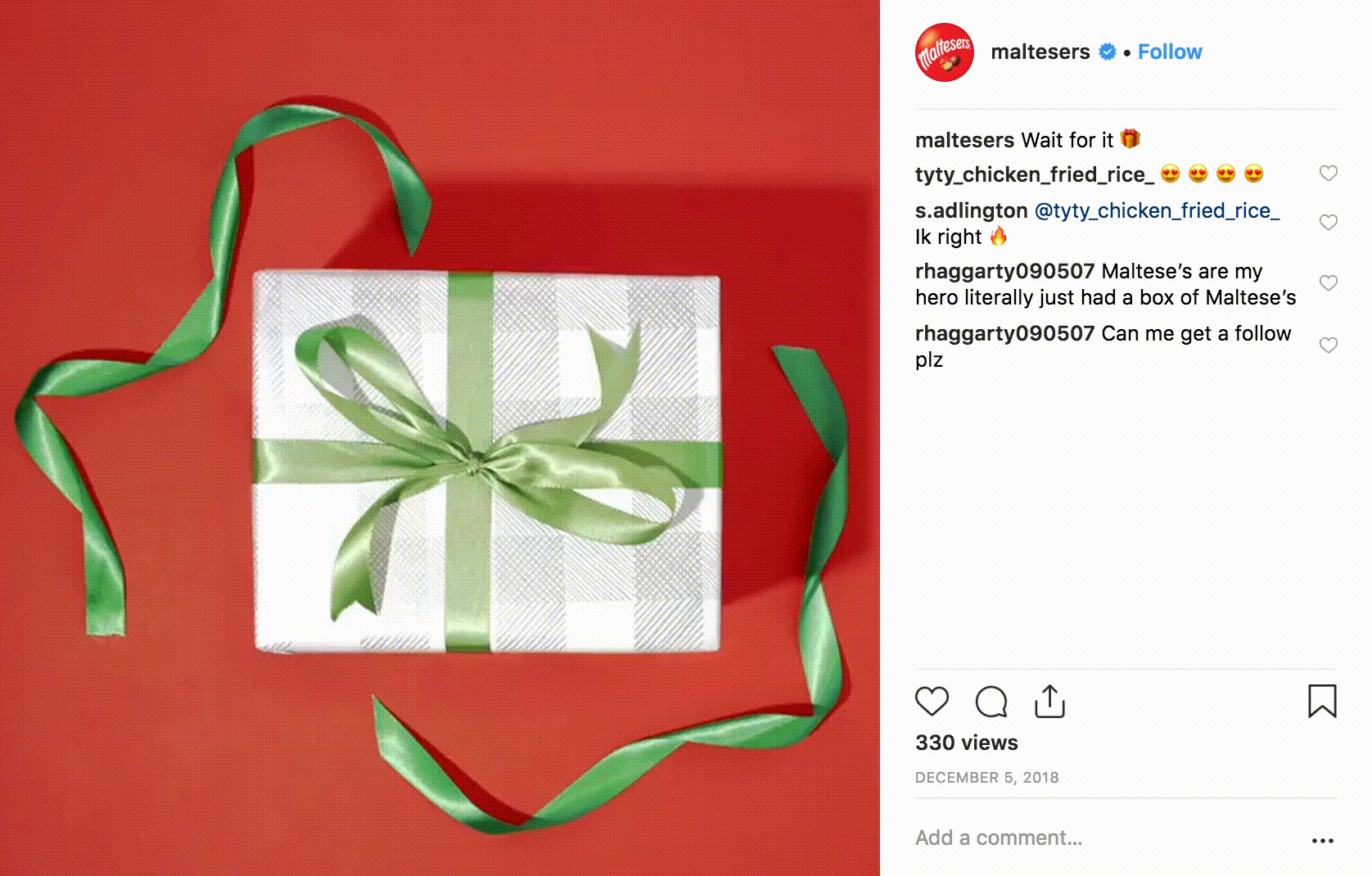Screen dimensions: 1372x876
Task: Share the post with the upload icon
Action: (x=1049, y=702)
